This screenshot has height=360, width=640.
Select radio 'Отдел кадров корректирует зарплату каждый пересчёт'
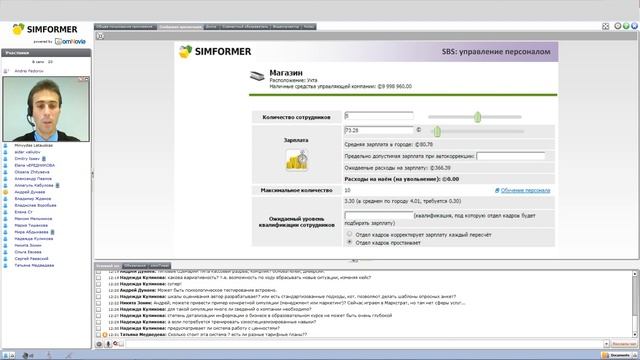(x=349, y=234)
